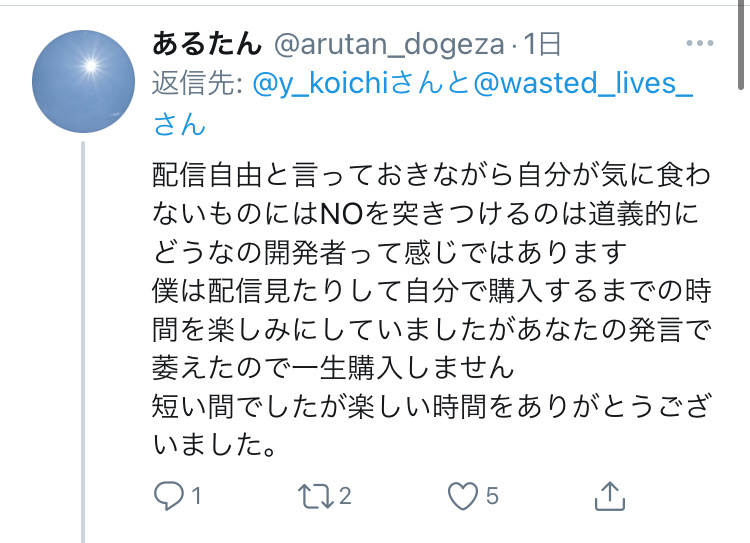Image resolution: width=750 pixels, height=543 pixels.
Task: Click the trailing さん link on second line
Action: click(x=179, y=124)
